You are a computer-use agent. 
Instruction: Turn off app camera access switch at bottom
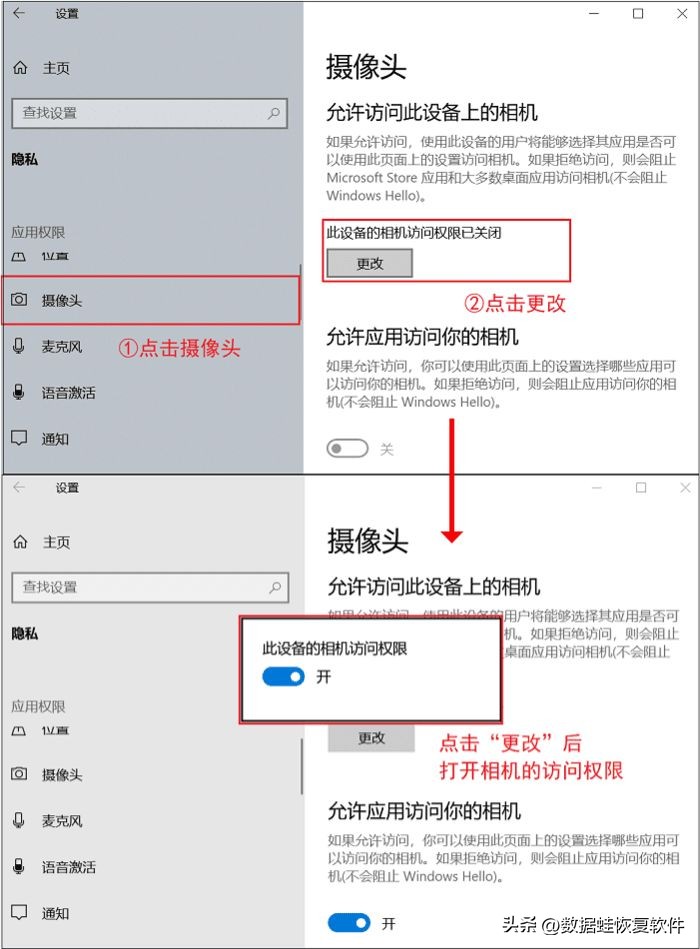348,923
